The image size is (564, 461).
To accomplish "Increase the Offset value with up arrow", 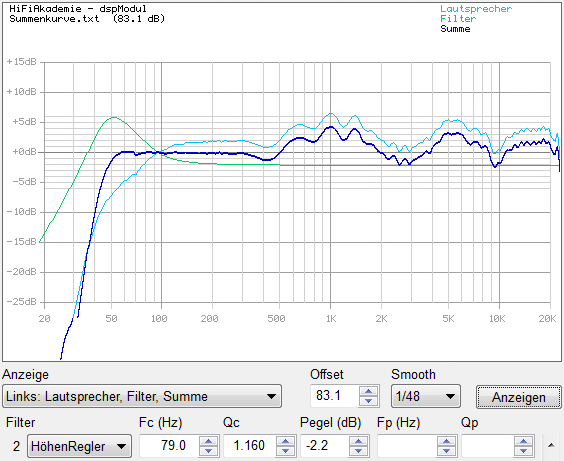I will (x=369, y=391).
